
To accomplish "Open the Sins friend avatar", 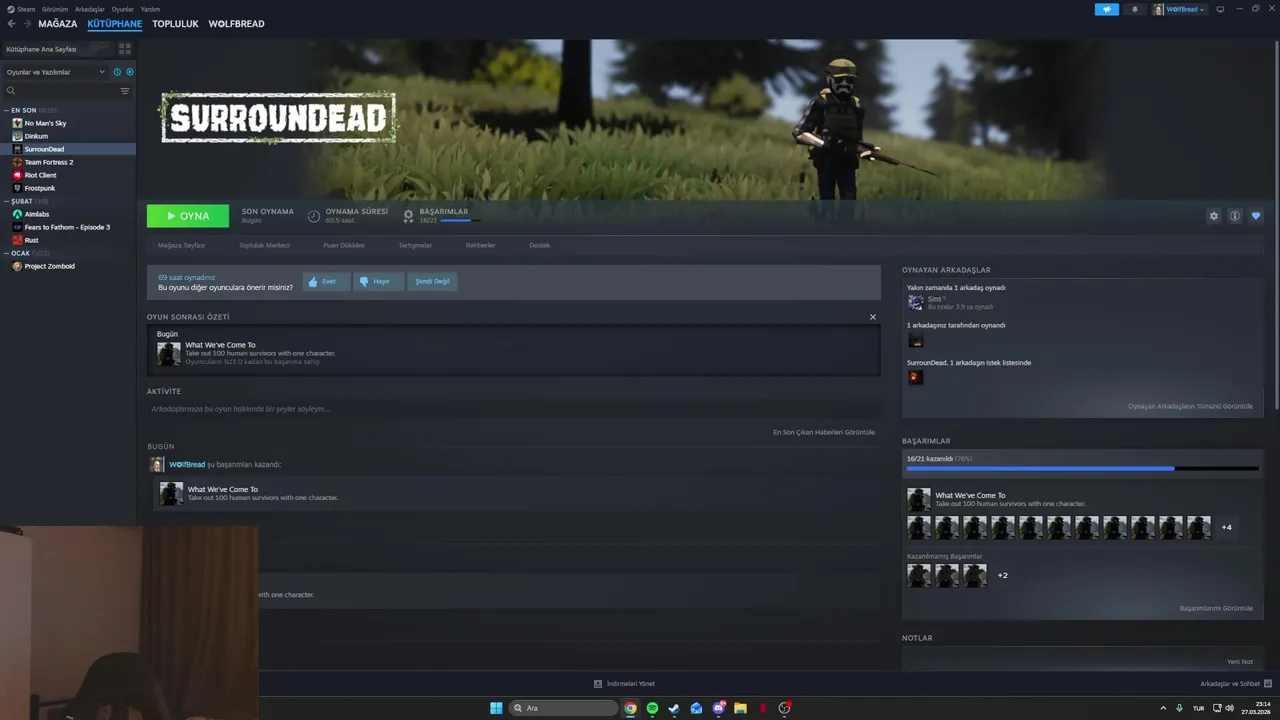I will pos(915,302).
